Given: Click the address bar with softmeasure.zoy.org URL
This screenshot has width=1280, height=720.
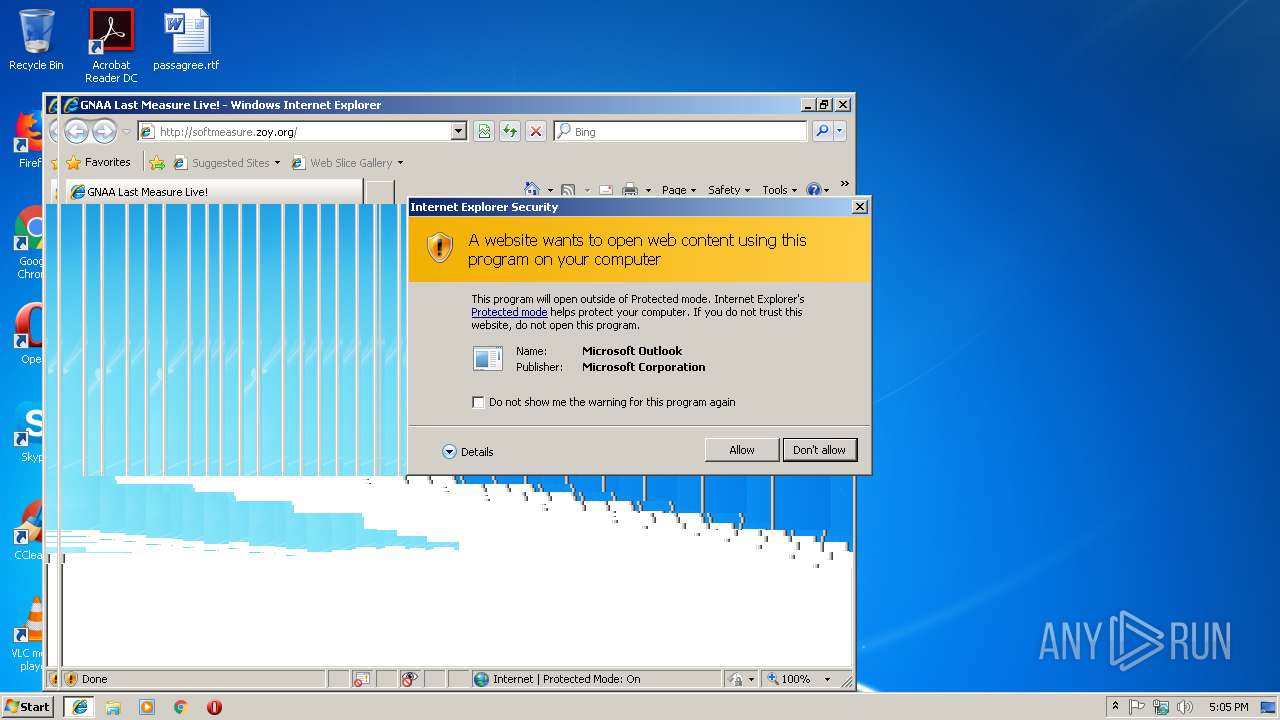Looking at the screenshot, I should point(295,131).
